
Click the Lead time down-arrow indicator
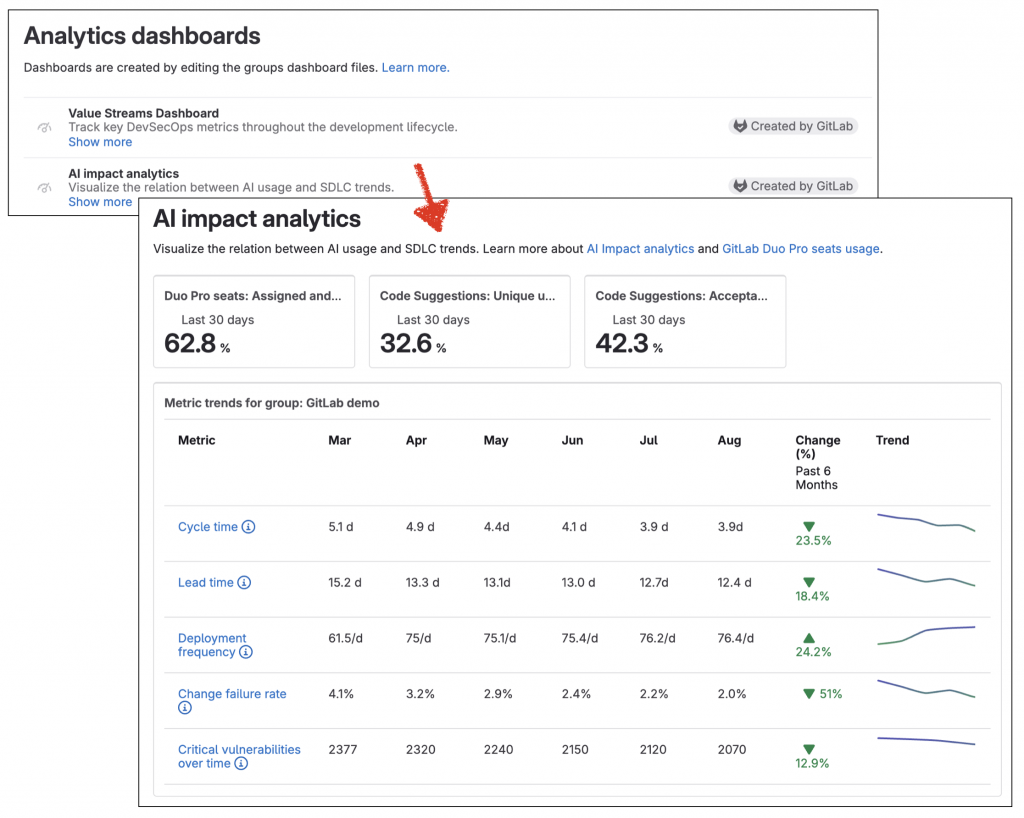808,582
